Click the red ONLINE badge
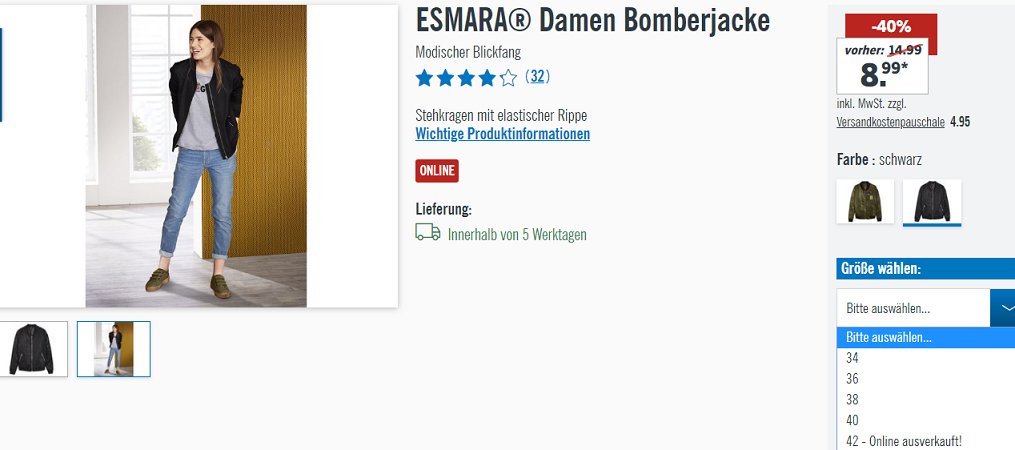This screenshot has height=450, width=1015. pyautogui.click(x=437, y=171)
